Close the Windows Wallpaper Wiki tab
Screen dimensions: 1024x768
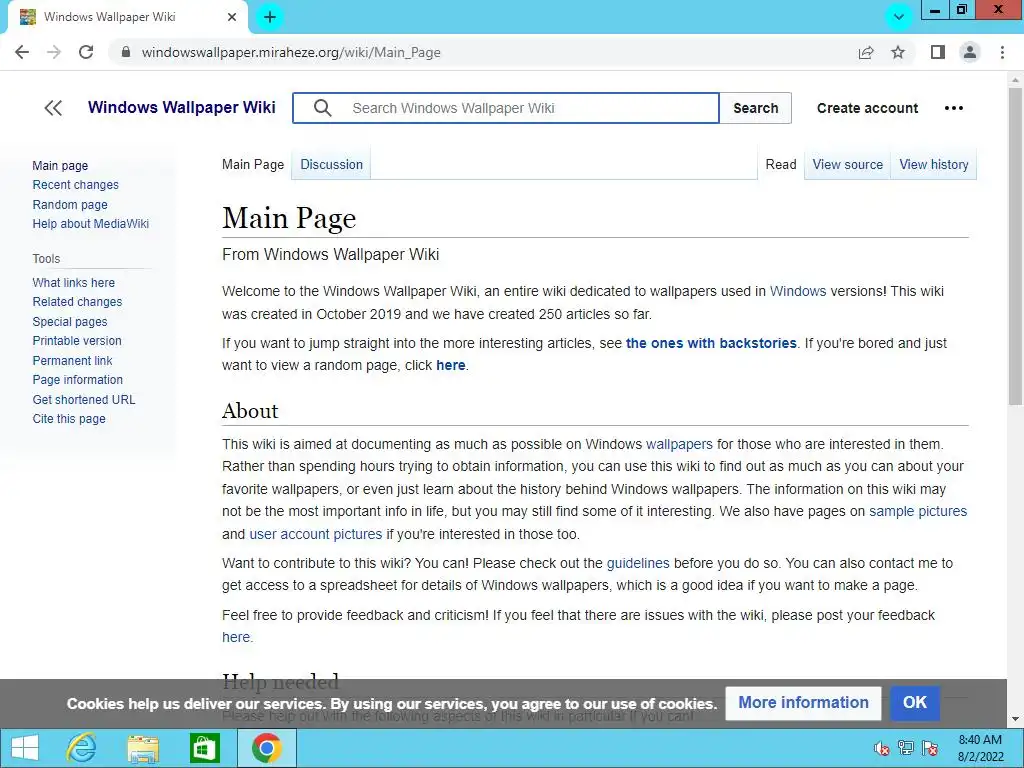point(232,17)
